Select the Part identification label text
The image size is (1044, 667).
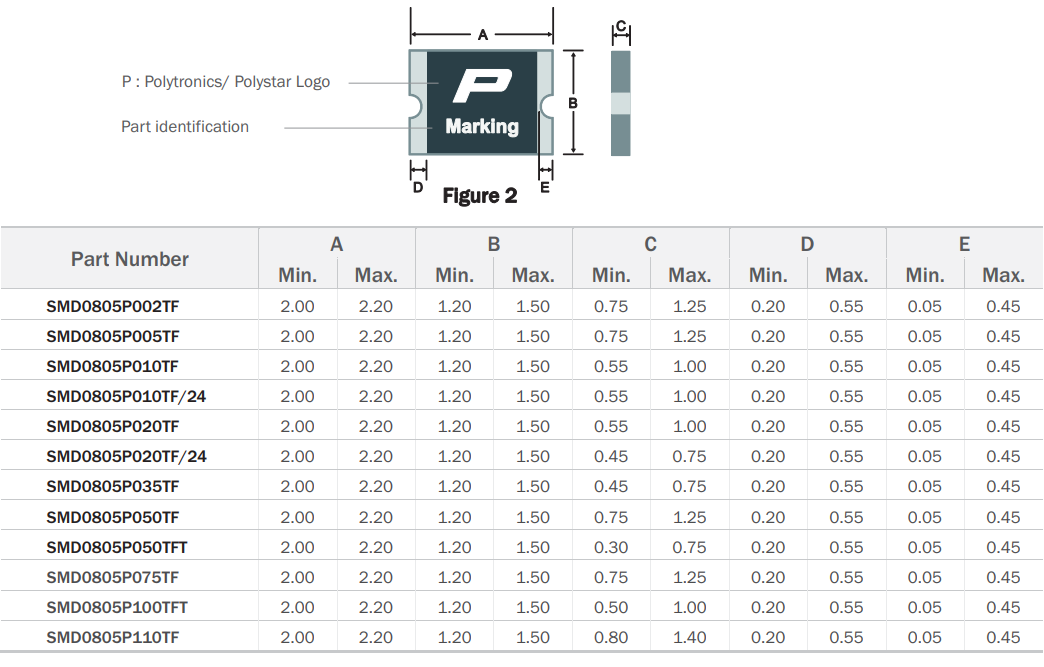tap(185, 127)
